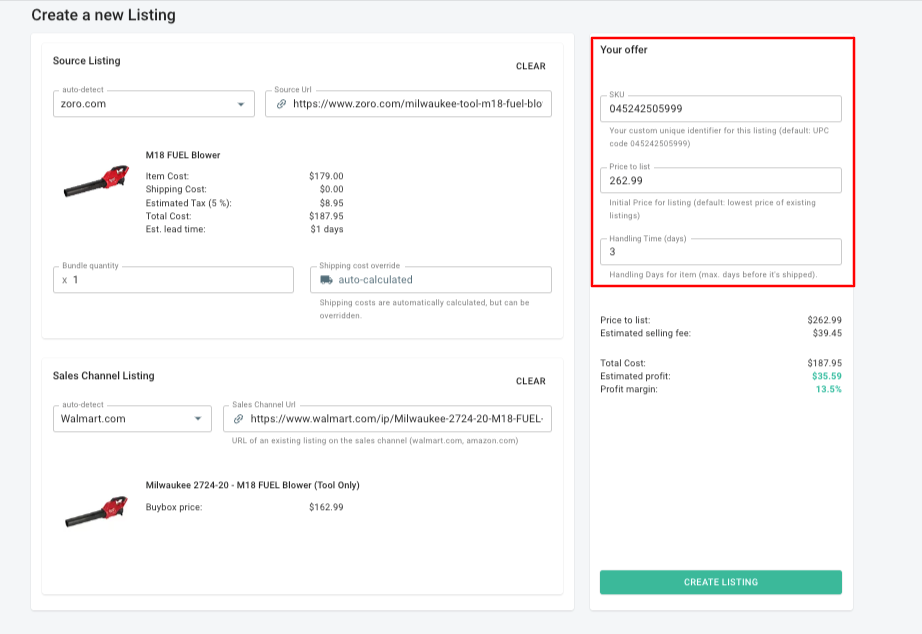Focus the Shipping cost override field

(440, 280)
